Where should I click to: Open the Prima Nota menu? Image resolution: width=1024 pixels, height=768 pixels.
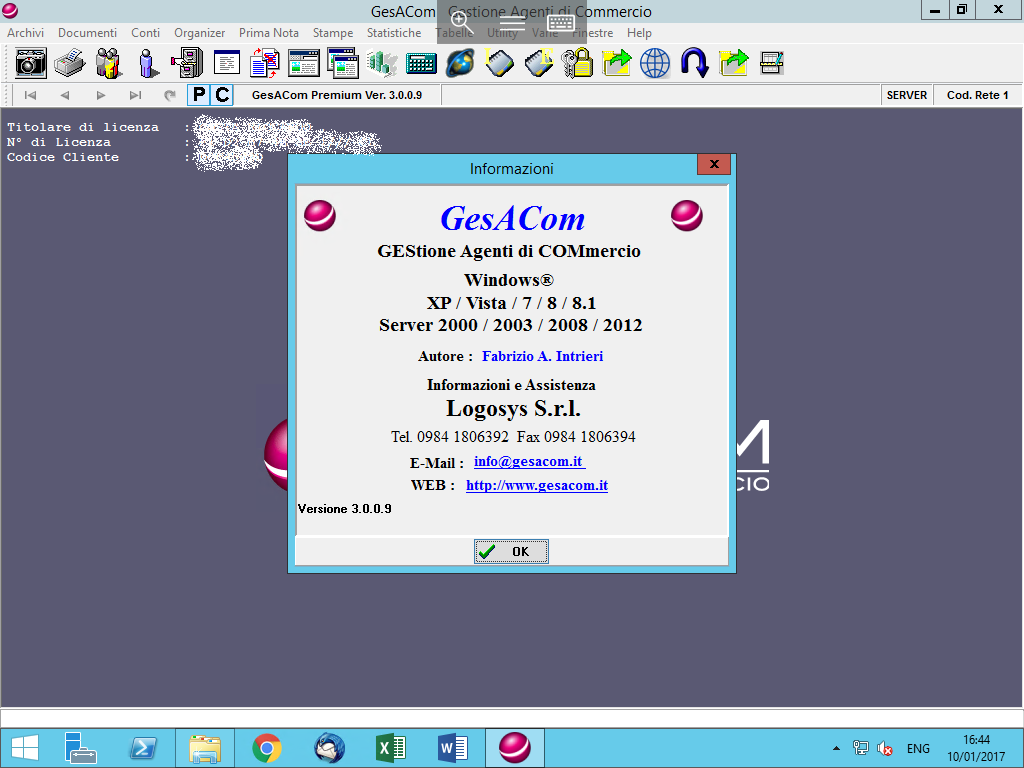click(268, 33)
